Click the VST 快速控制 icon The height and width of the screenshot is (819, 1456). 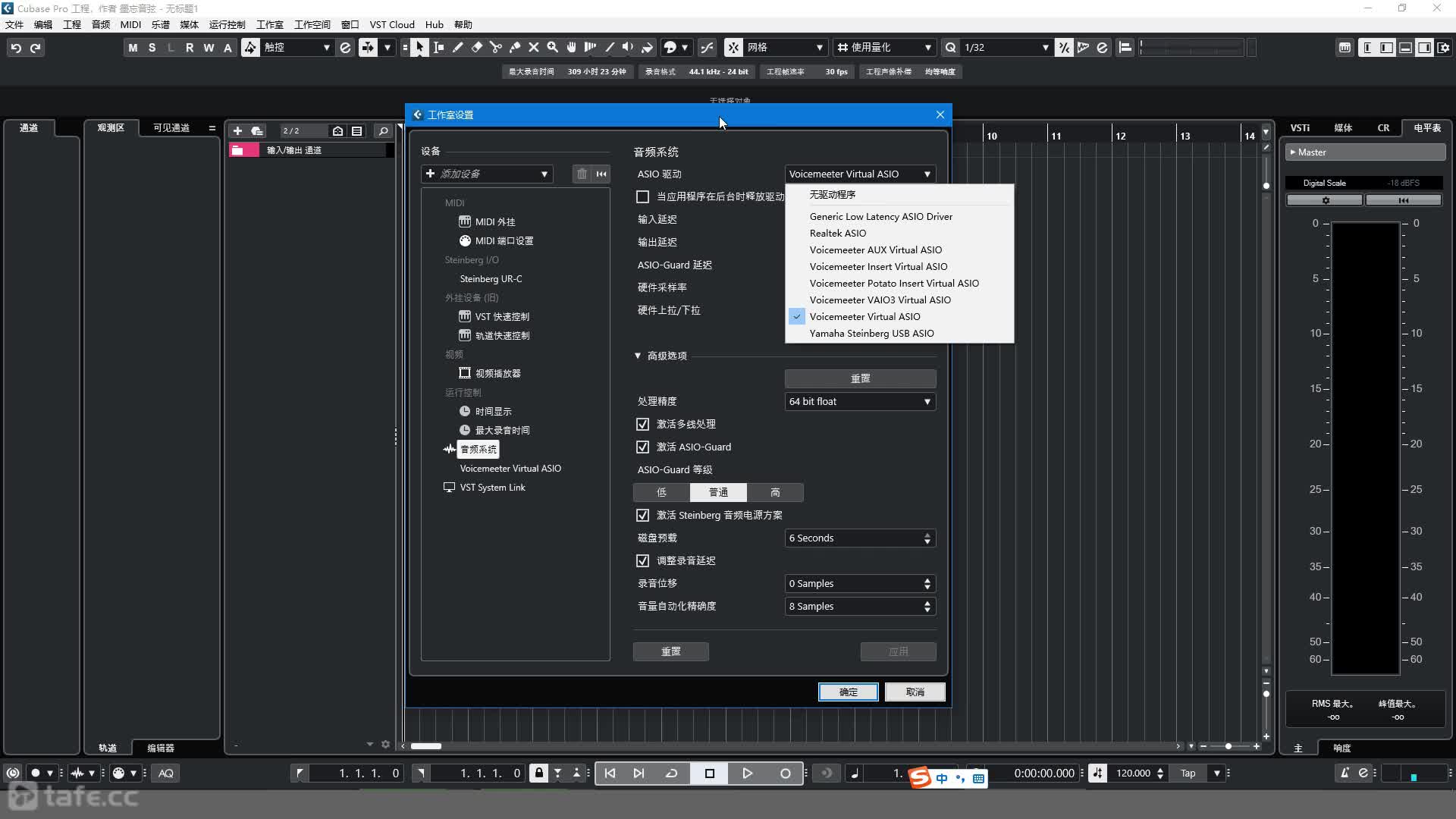point(464,315)
